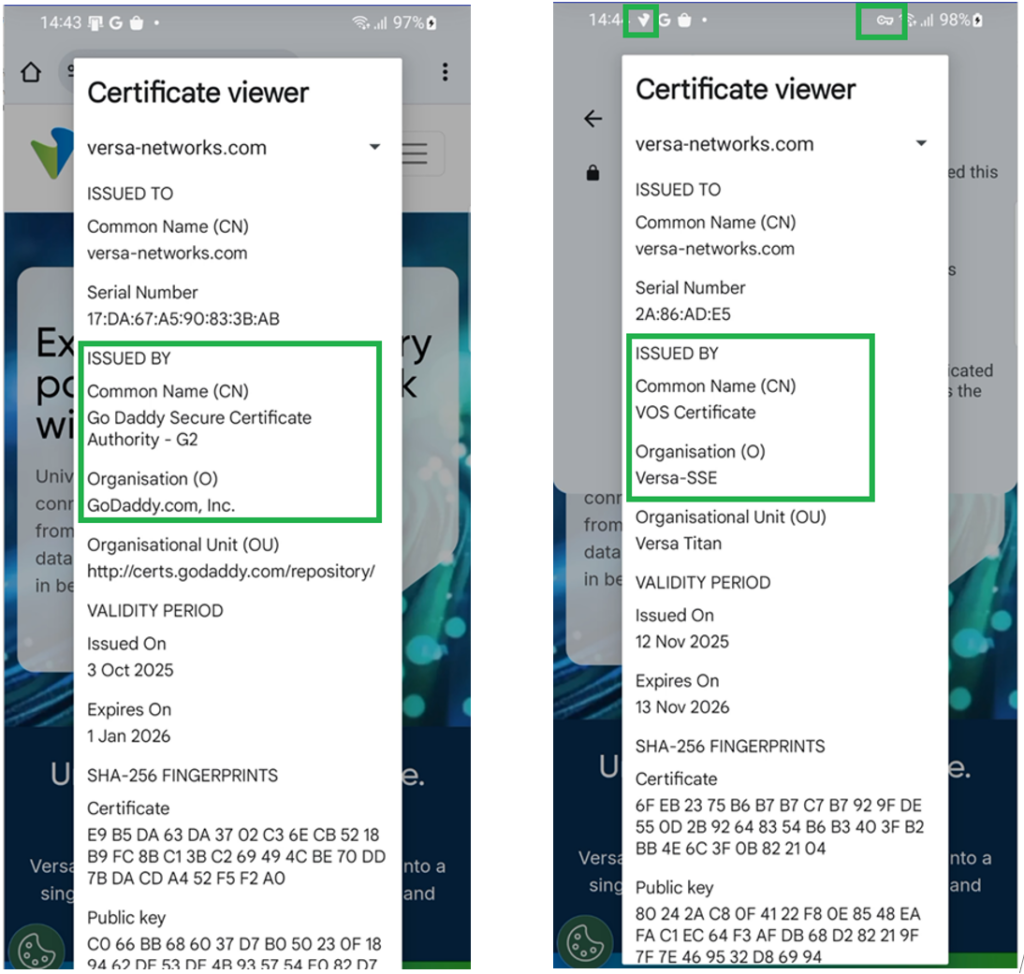The image size is (1024, 974).
Task: Click the cookie settings icon in left screenshot
Action: (37, 944)
